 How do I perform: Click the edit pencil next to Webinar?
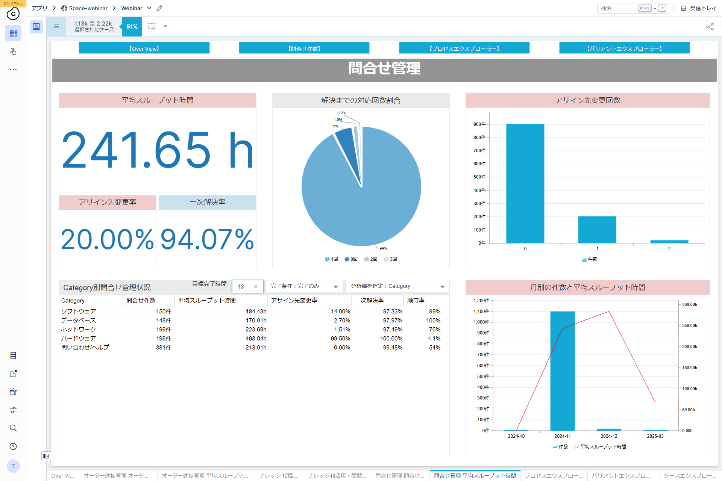point(159,8)
